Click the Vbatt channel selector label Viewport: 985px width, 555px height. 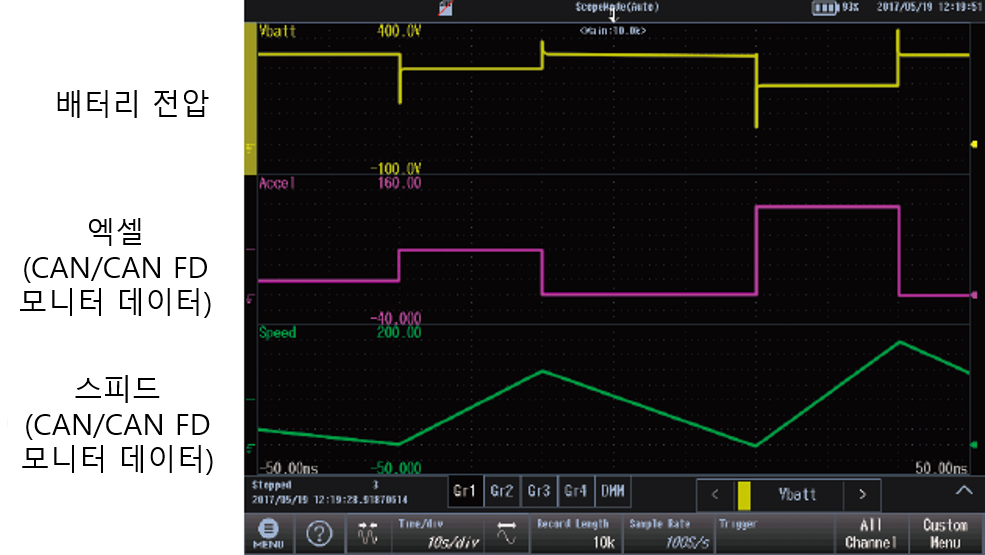(797, 495)
